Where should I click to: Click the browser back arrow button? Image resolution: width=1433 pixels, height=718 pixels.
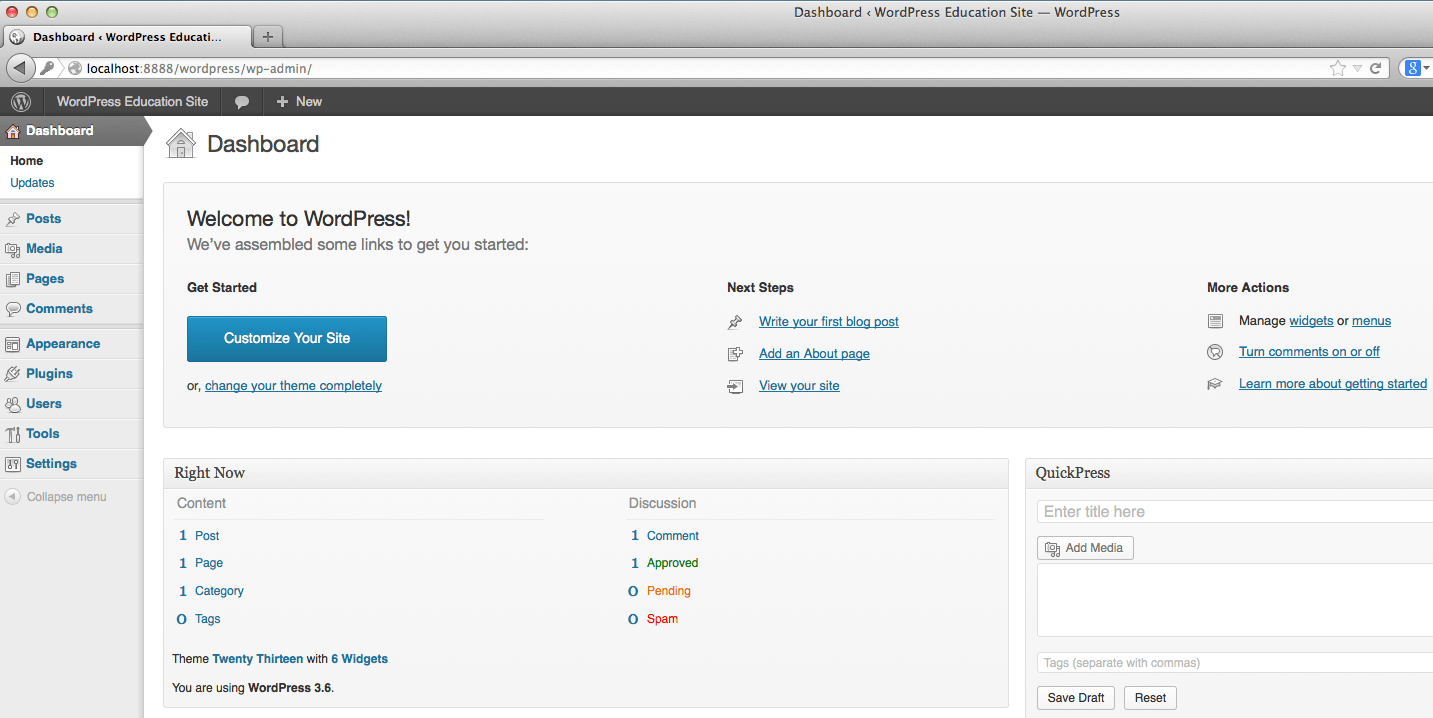[x=20, y=68]
